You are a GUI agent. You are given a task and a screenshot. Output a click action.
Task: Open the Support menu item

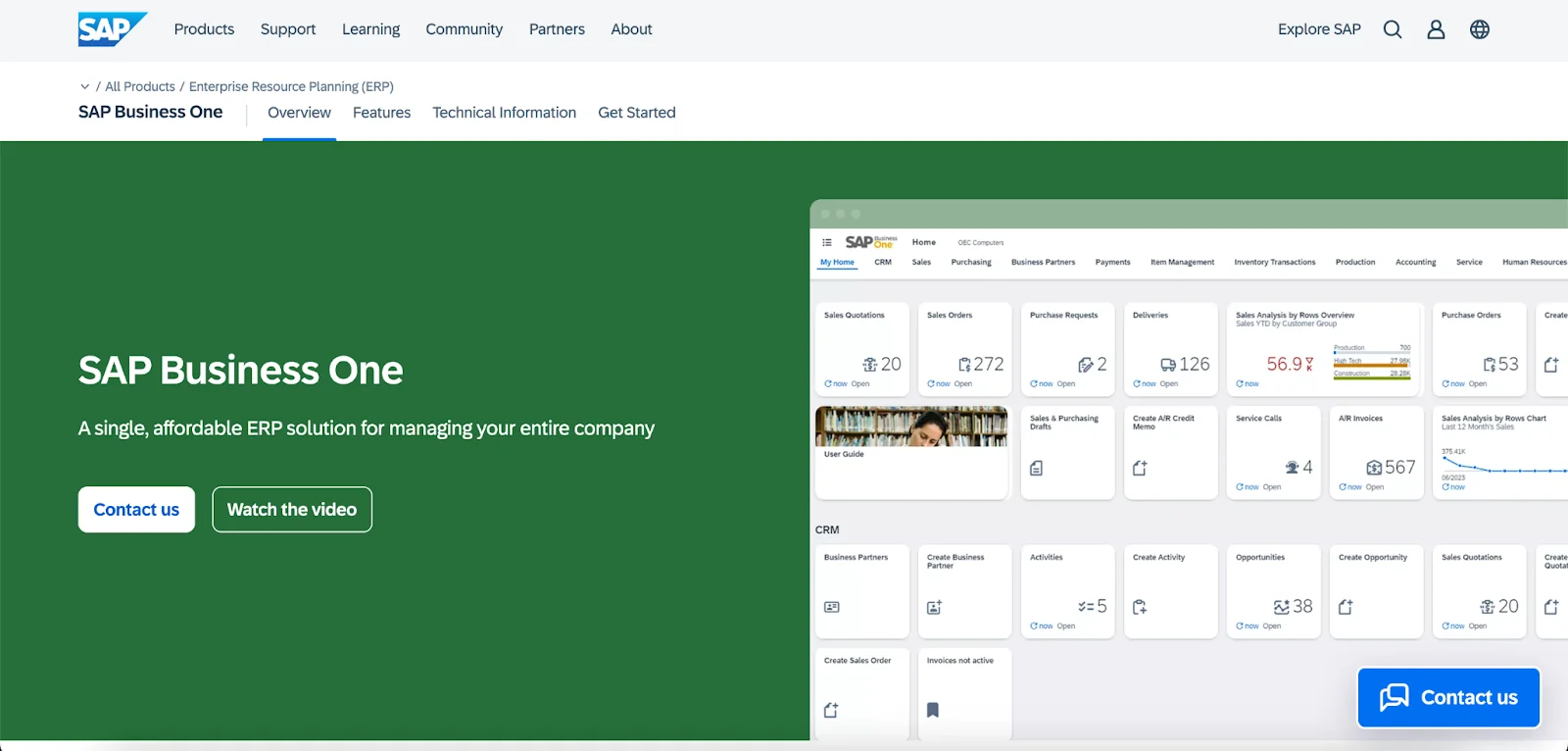click(x=288, y=29)
